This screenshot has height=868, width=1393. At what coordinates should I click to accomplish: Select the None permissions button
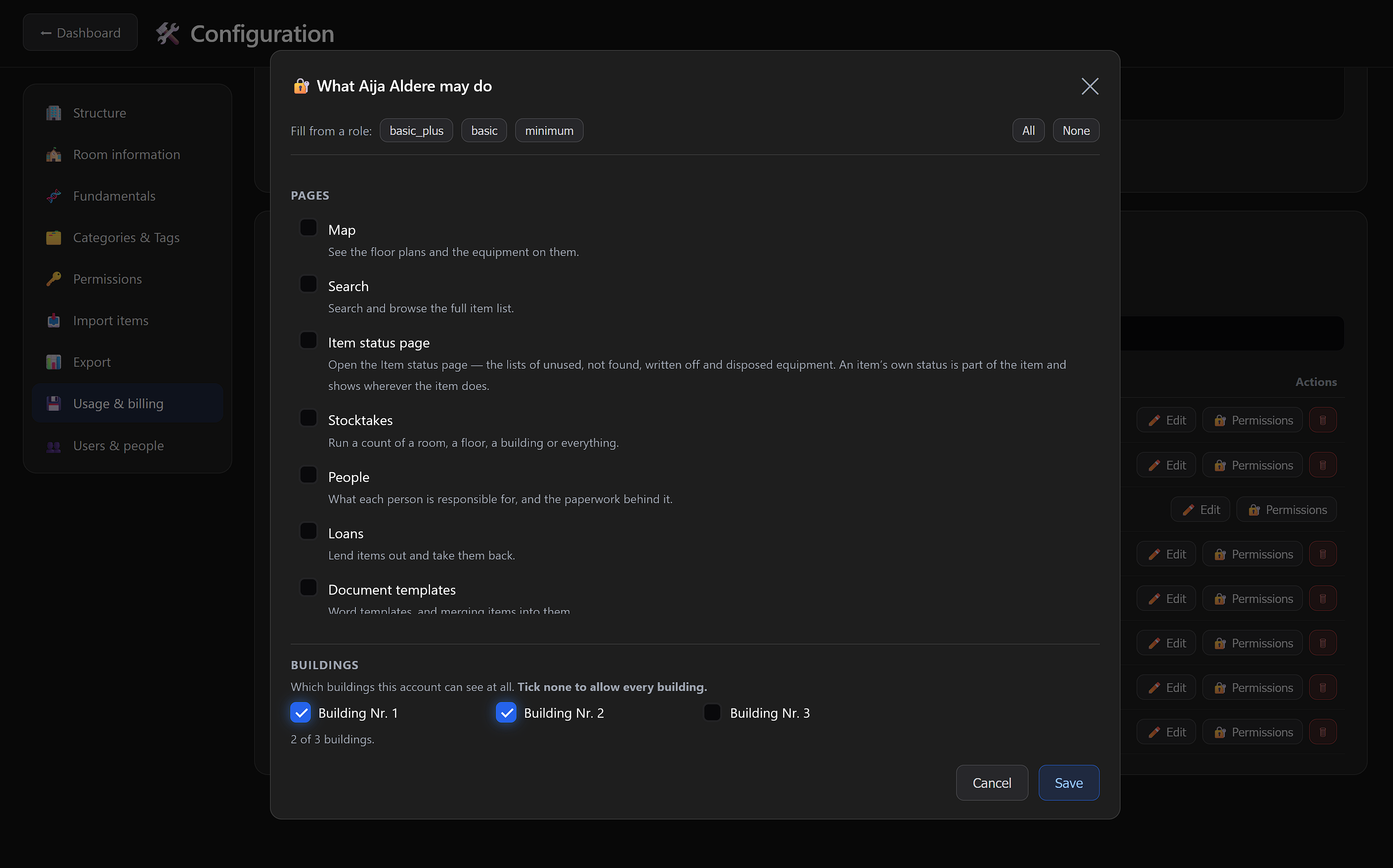tap(1076, 130)
